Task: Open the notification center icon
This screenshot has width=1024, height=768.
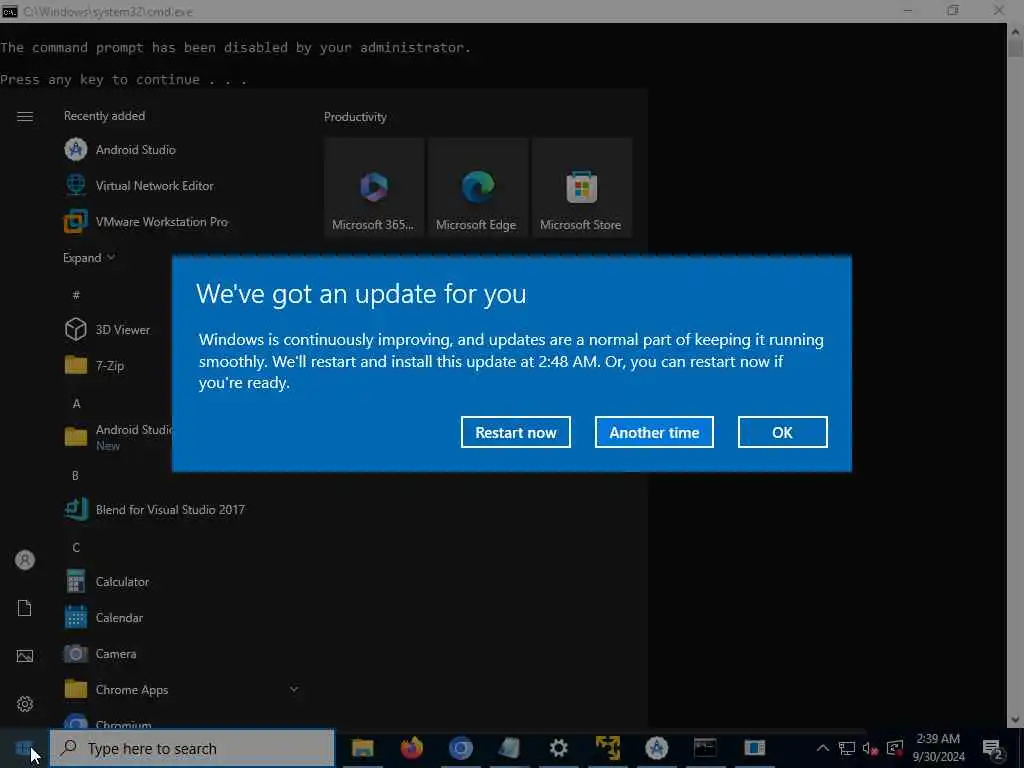Action: (x=993, y=749)
